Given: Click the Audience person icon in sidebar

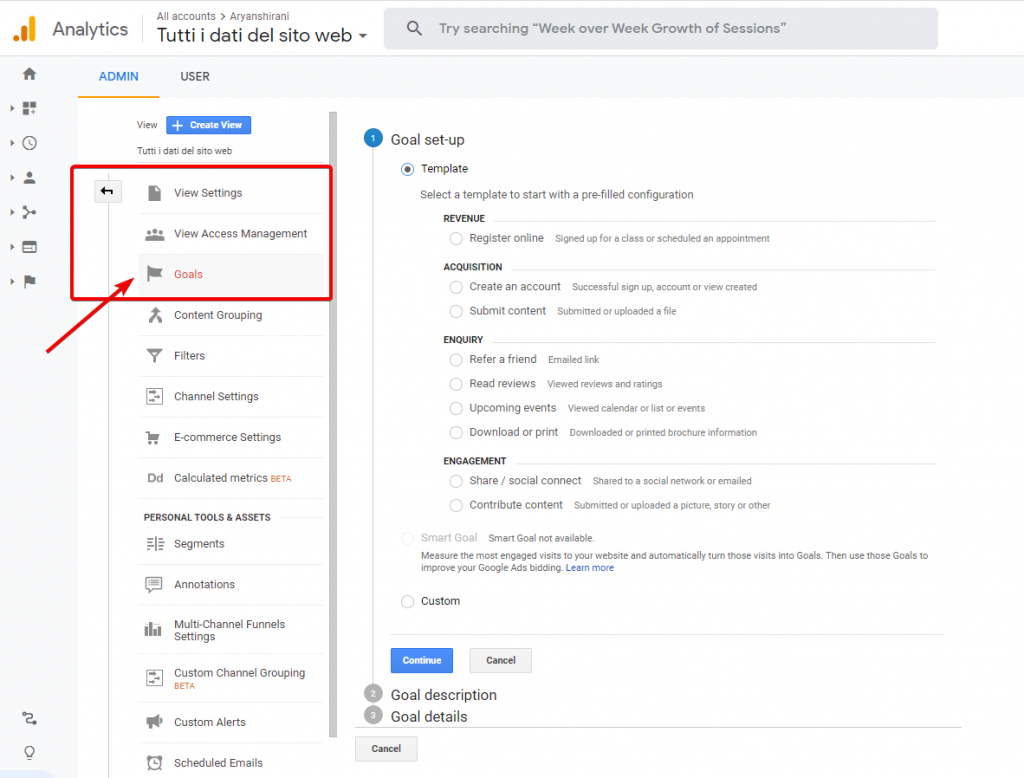Looking at the screenshot, I should pos(29,178).
